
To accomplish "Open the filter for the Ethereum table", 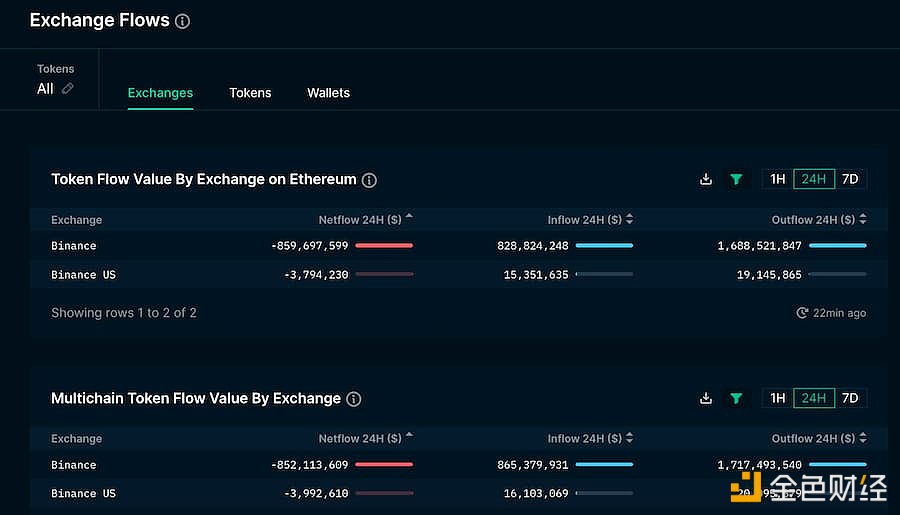I will [x=736, y=179].
